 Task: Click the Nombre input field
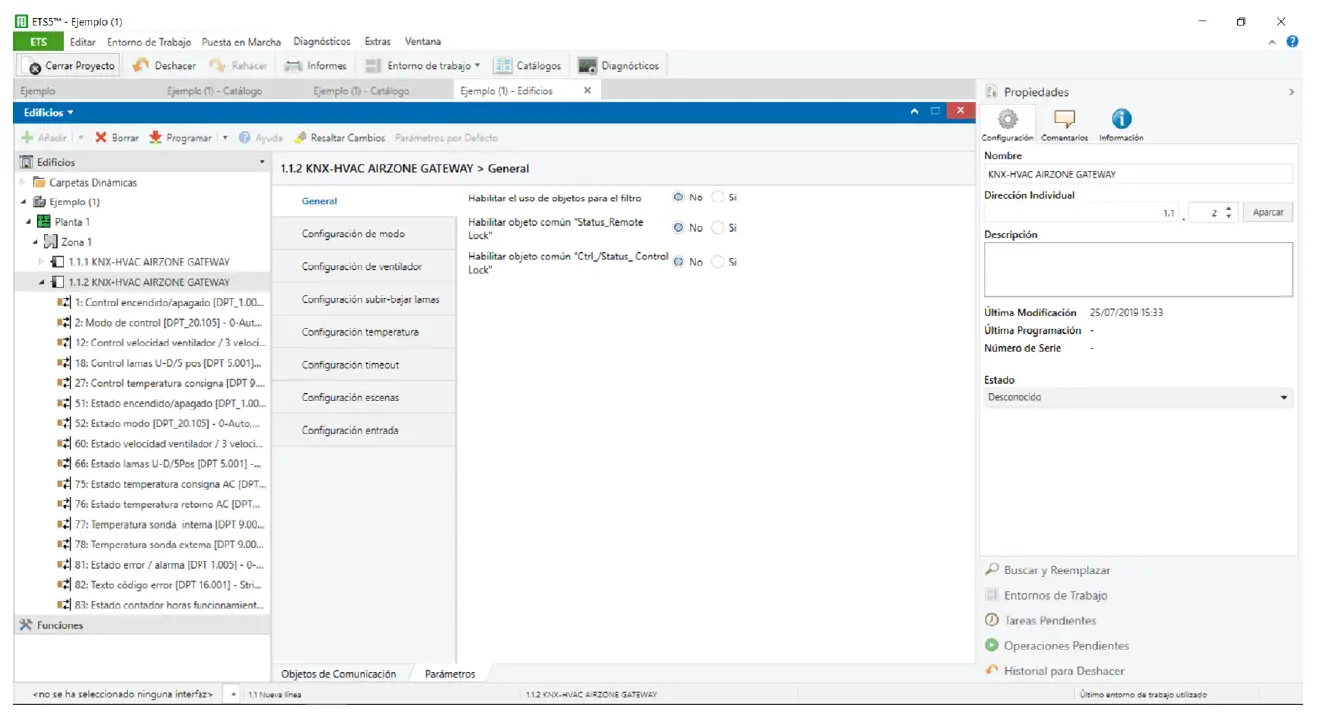click(1138, 174)
